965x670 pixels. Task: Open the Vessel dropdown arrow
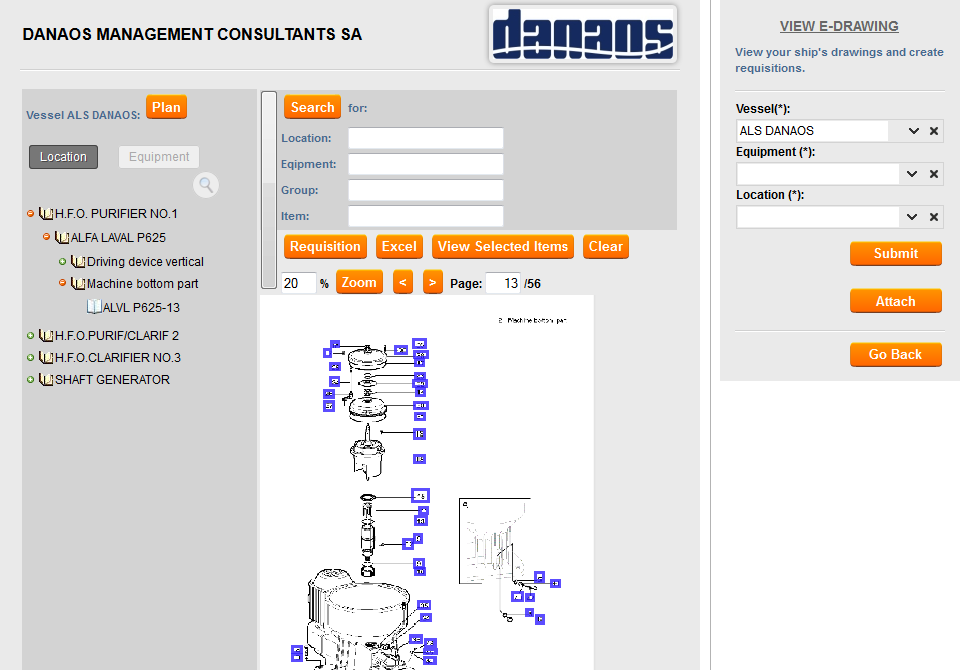click(913, 130)
